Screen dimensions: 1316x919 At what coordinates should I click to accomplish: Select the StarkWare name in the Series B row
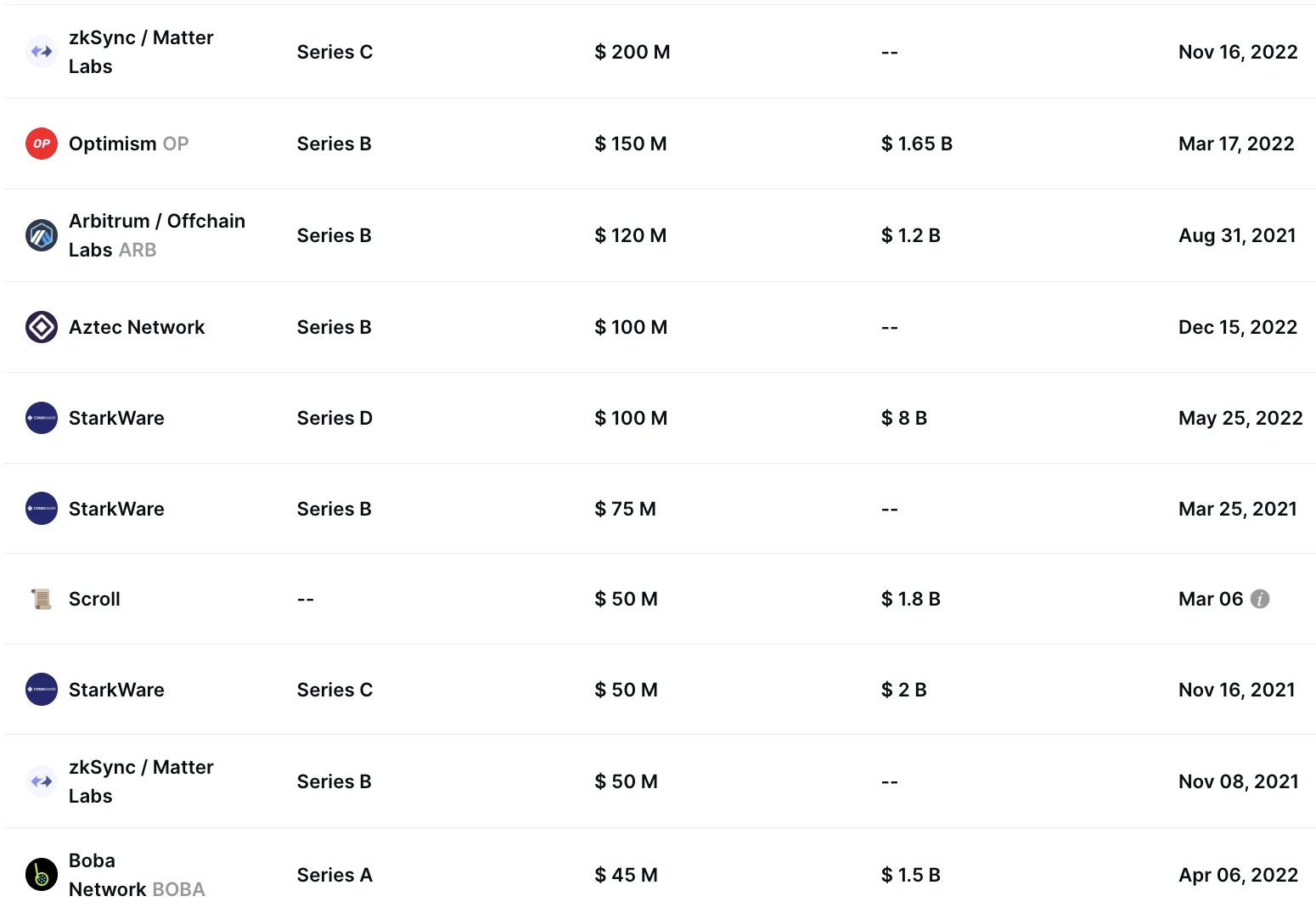coord(116,509)
